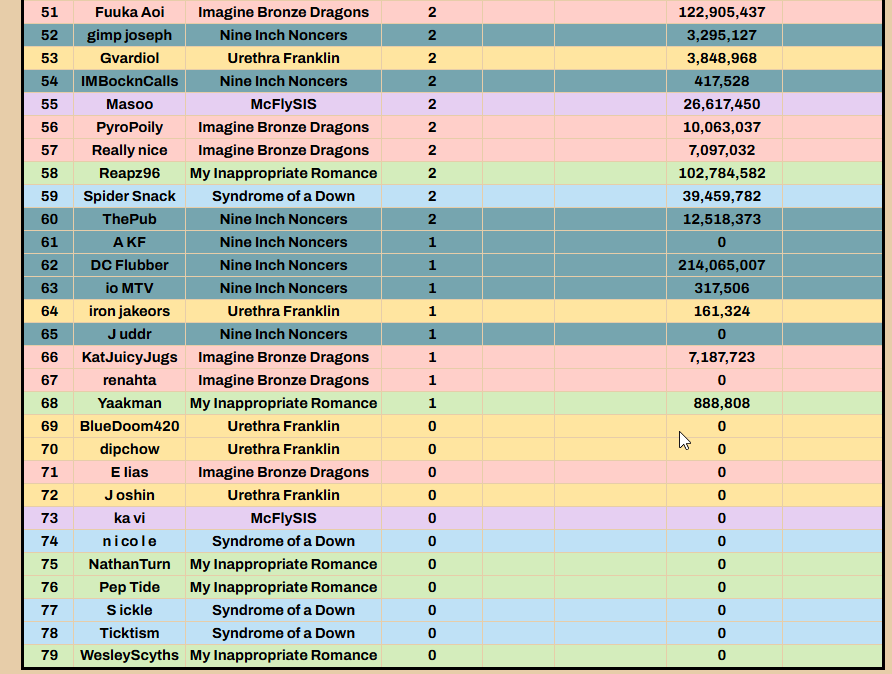892x674 pixels.
Task: Select the Really nice player cell
Action: 130,150
